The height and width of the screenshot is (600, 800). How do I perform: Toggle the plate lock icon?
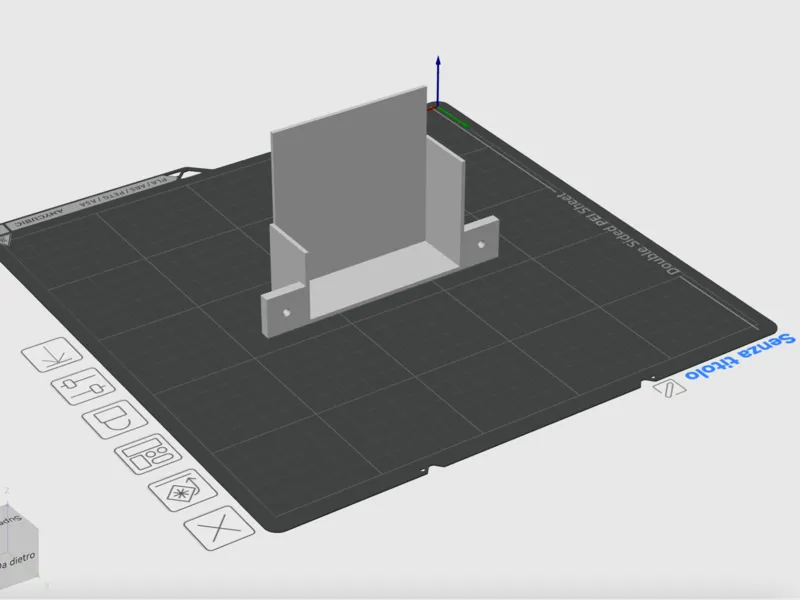pos(115,419)
